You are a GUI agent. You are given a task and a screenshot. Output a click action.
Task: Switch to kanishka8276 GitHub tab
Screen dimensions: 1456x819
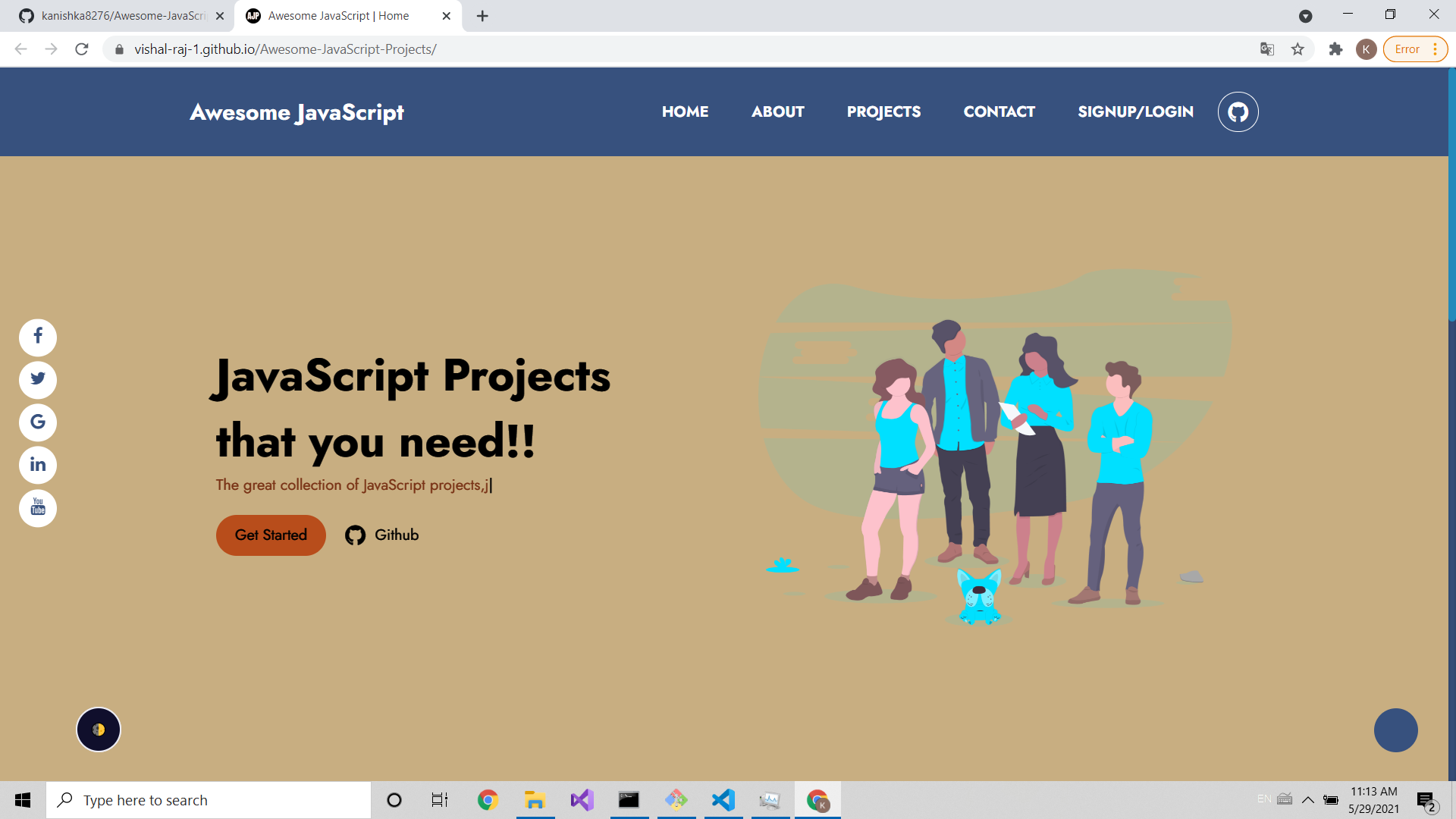[121, 16]
